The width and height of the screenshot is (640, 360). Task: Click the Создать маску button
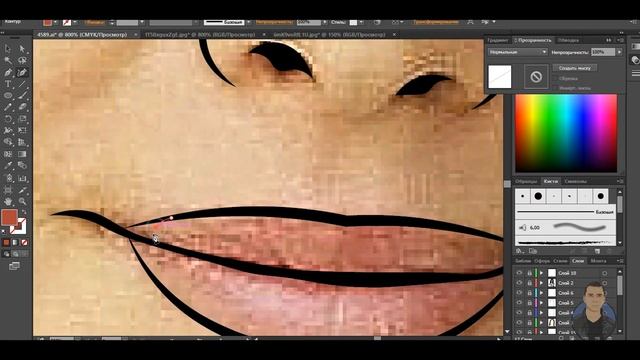(x=574, y=68)
